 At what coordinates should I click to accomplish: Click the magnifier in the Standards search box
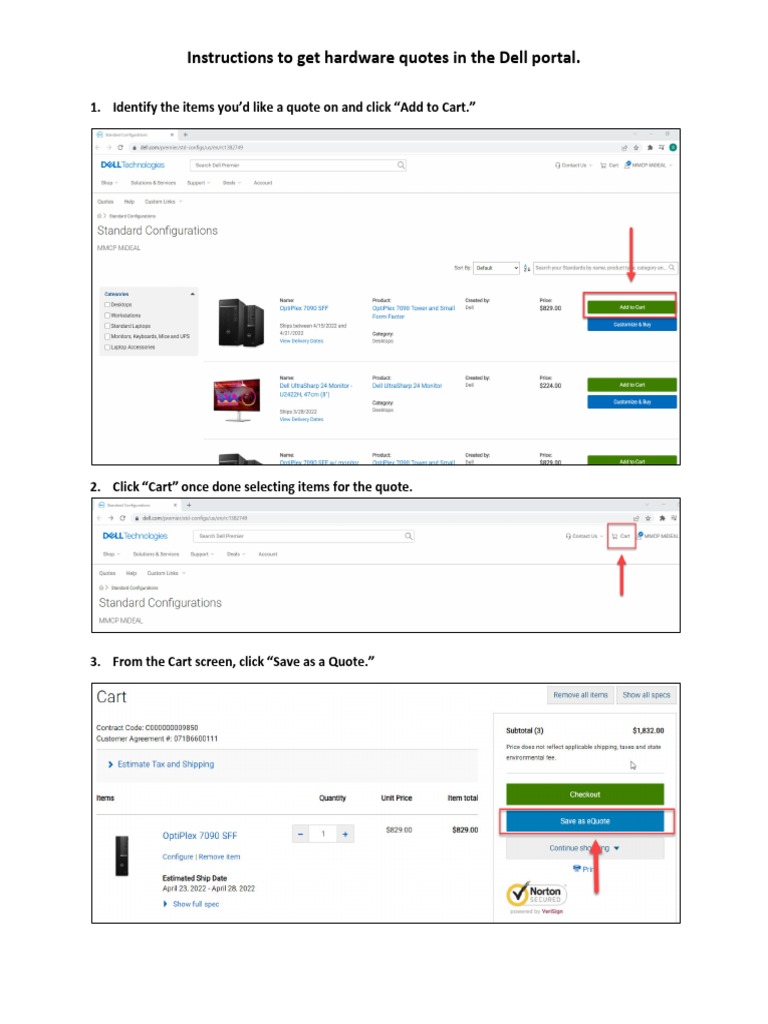coord(671,268)
